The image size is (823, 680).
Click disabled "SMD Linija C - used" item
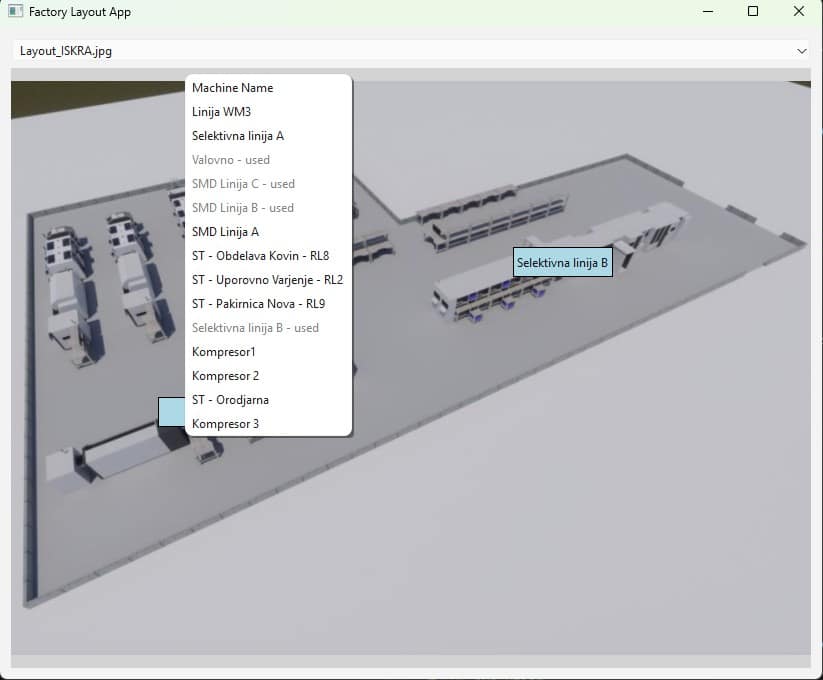click(x=243, y=183)
